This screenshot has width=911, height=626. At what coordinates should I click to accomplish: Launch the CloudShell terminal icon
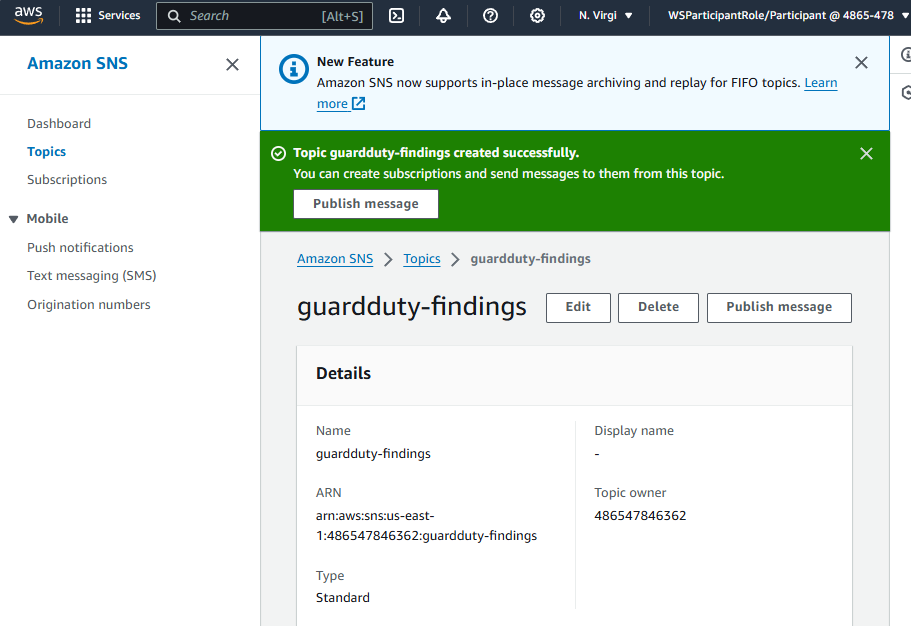(396, 16)
